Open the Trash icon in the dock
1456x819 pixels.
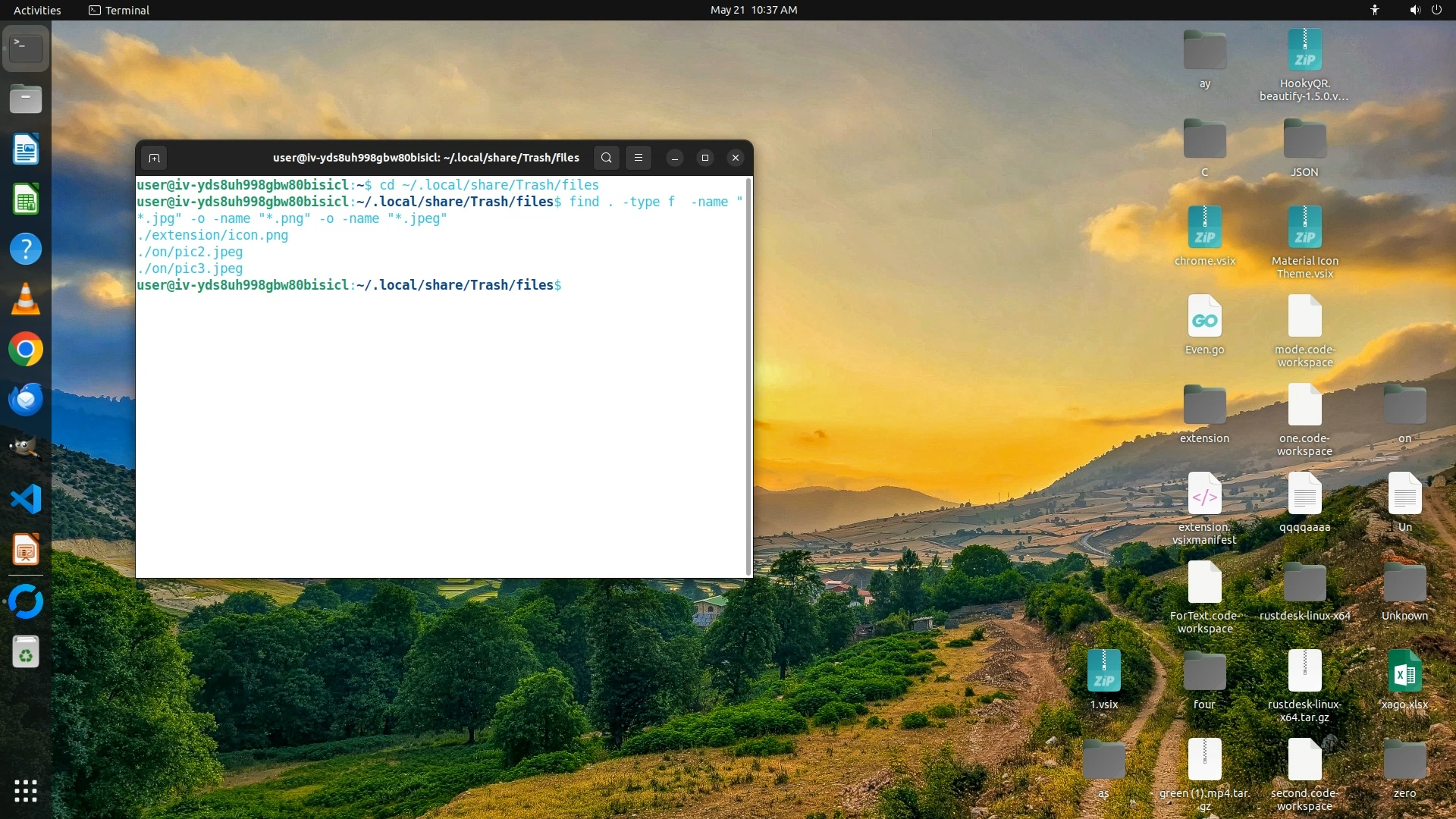click(x=26, y=652)
